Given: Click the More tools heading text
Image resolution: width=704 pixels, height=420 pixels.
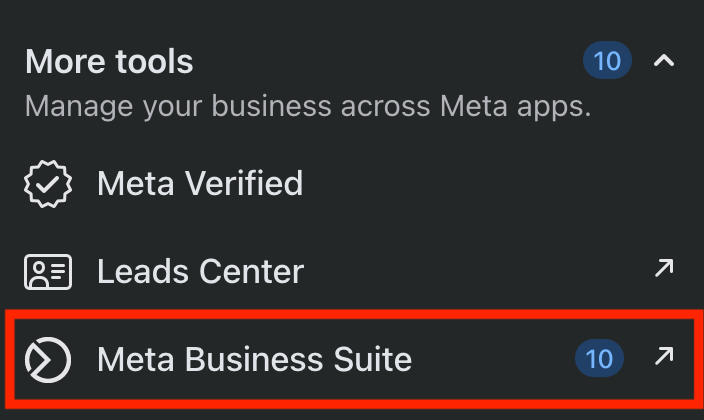Looking at the screenshot, I should point(109,62).
